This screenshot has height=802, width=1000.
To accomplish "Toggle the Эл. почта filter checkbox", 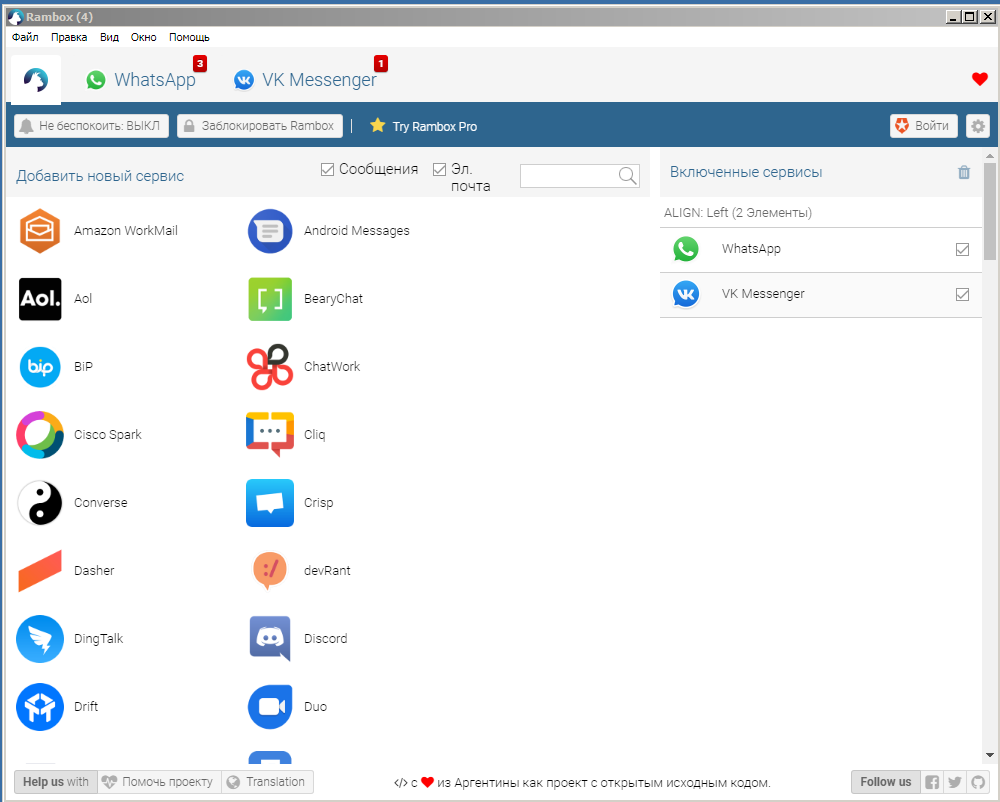I will (x=439, y=170).
